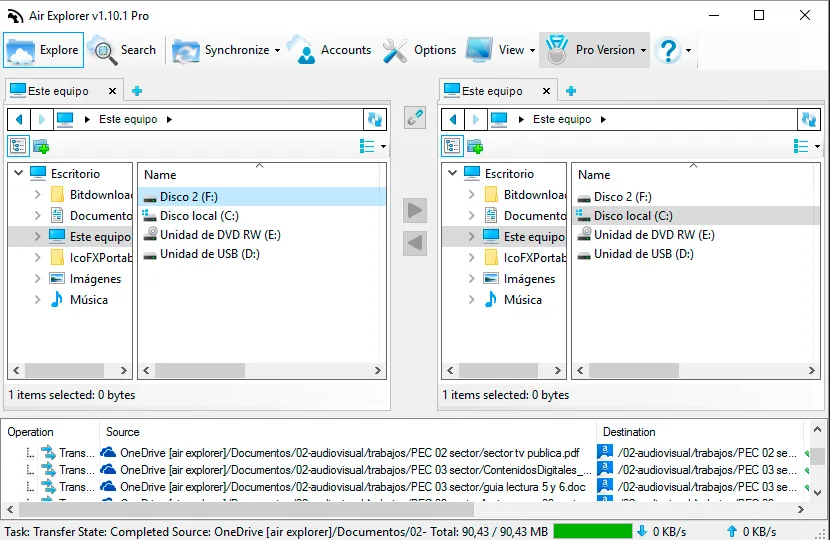Toggle folder tree in right pane
The image size is (830, 540).
click(453, 146)
